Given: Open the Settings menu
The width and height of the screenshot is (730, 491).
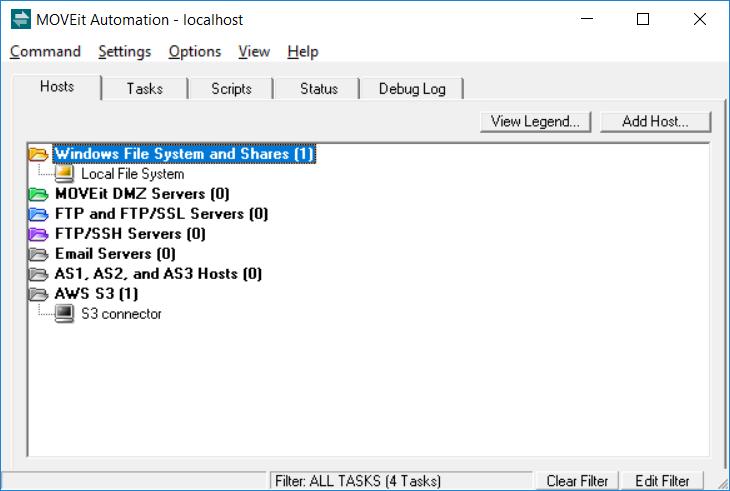Looking at the screenshot, I should (x=125, y=51).
